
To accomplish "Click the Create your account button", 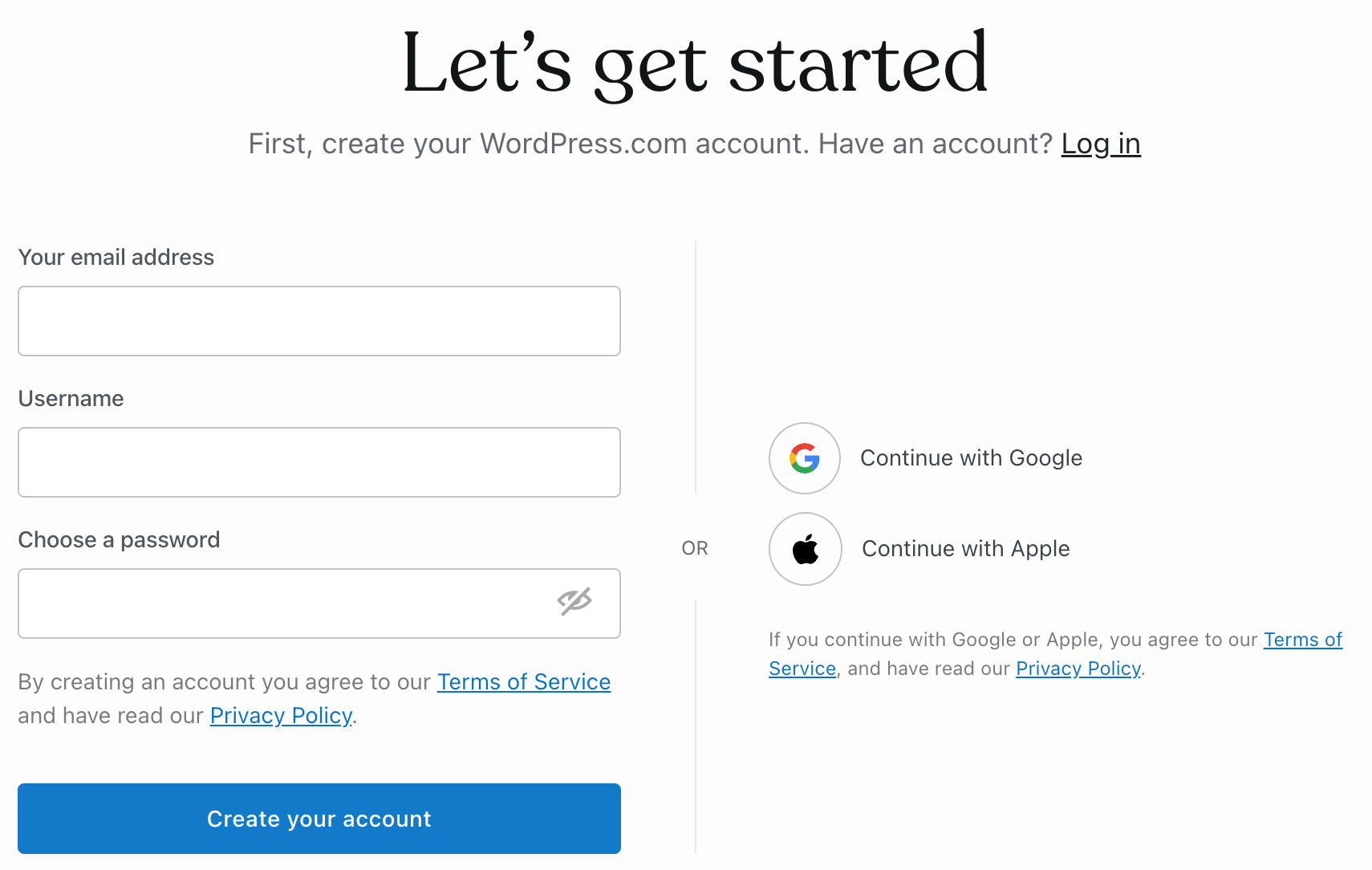I will coord(319,819).
